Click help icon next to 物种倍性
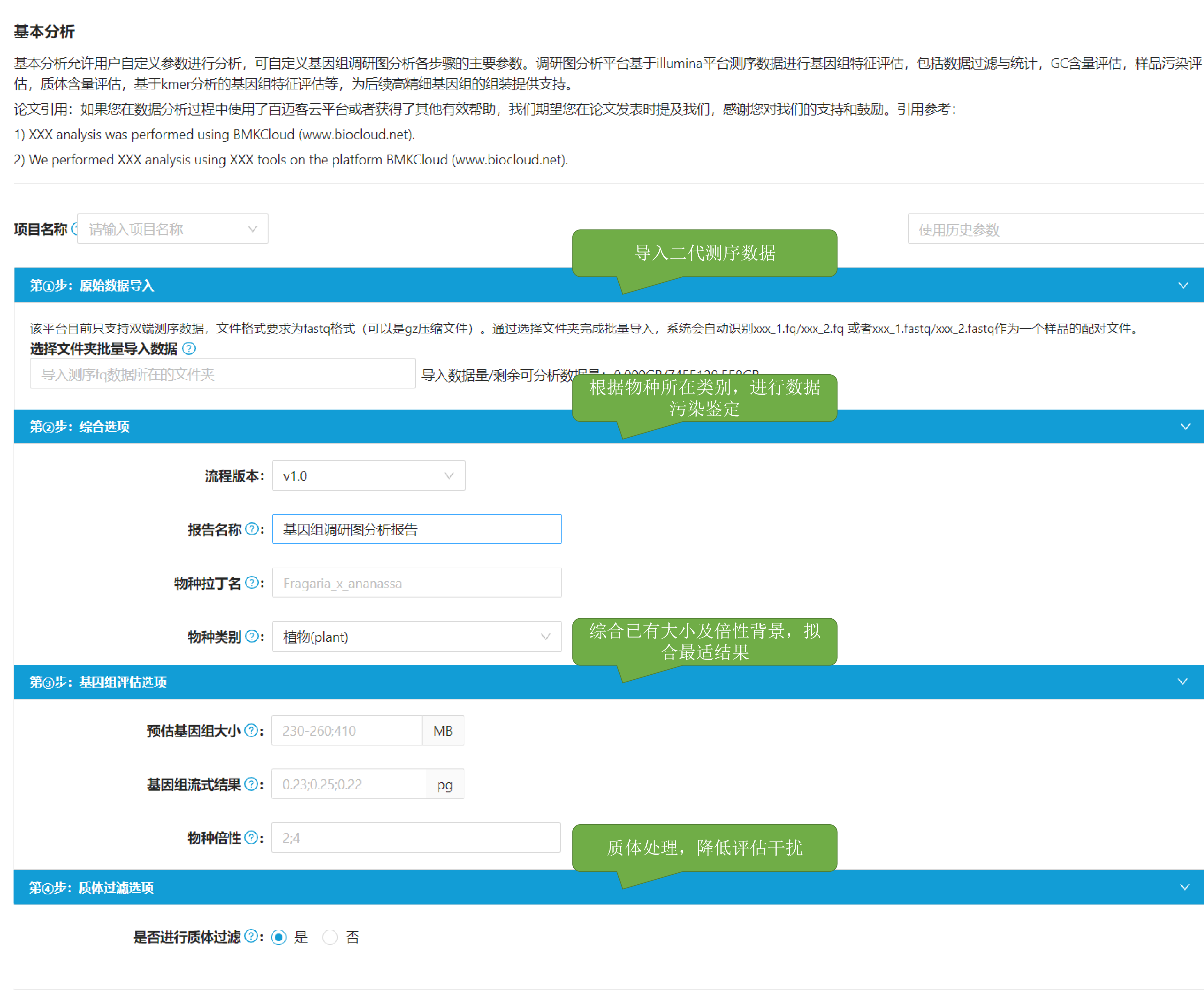 point(251,838)
